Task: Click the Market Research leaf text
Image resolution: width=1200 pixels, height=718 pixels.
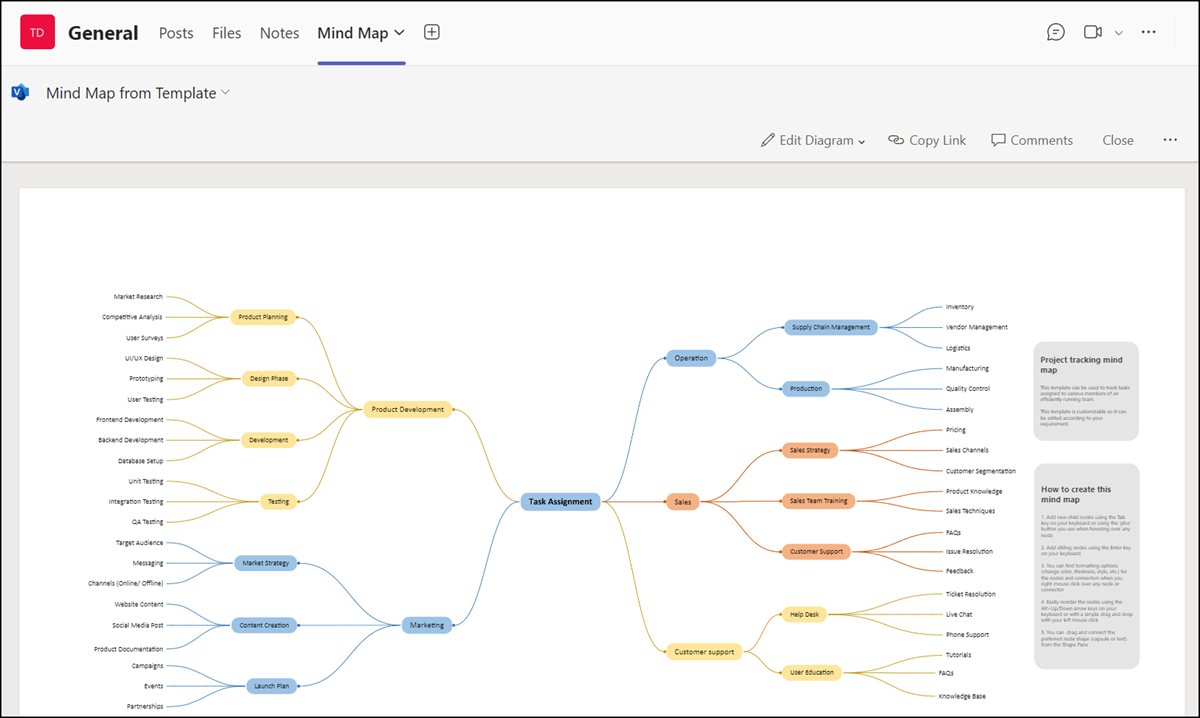Action: 138,297
